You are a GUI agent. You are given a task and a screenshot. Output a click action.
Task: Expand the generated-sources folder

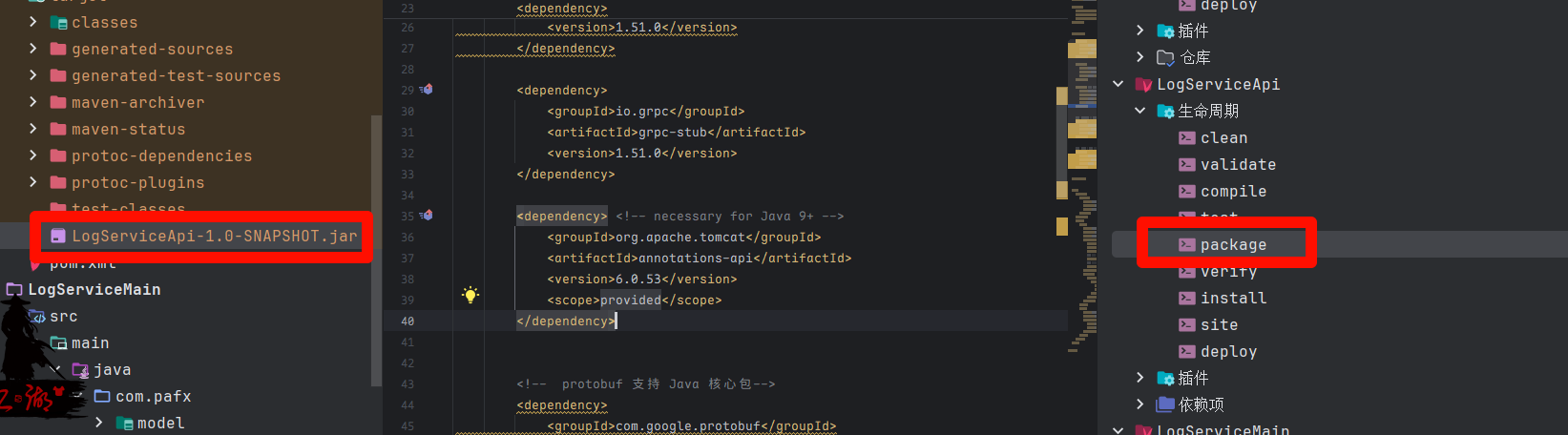tap(33, 49)
